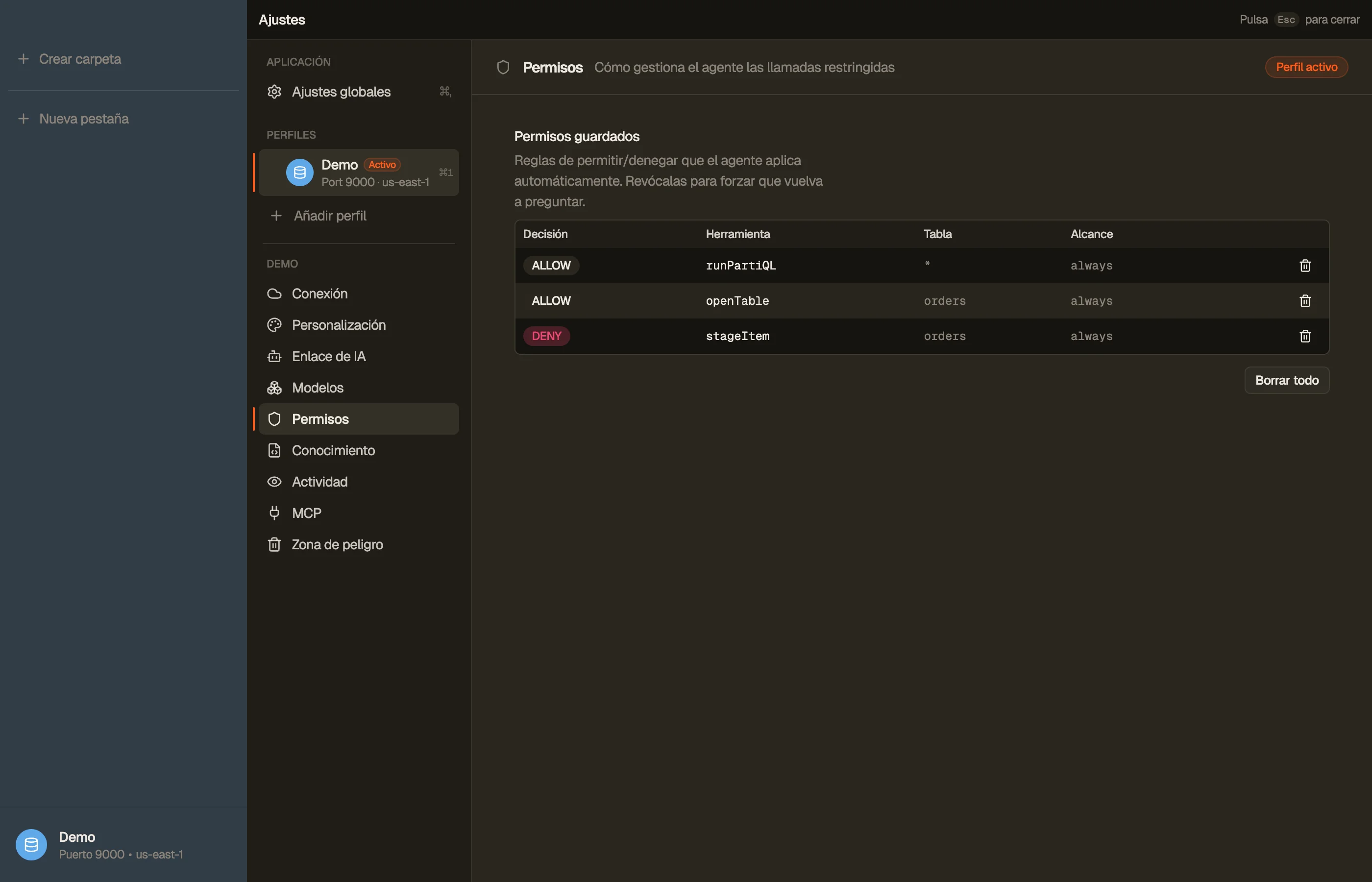Screen dimensions: 1372x882
Task: Select the stageItem tool cell
Action: pyautogui.click(x=737, y=336)
